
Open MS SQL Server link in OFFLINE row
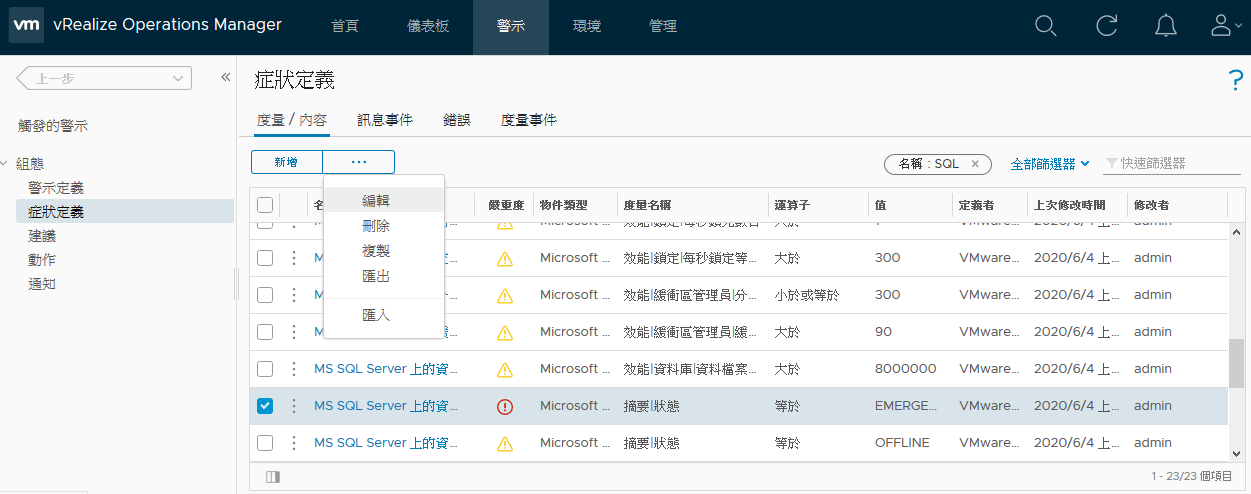pyautogui.click(x=386, y=443)
